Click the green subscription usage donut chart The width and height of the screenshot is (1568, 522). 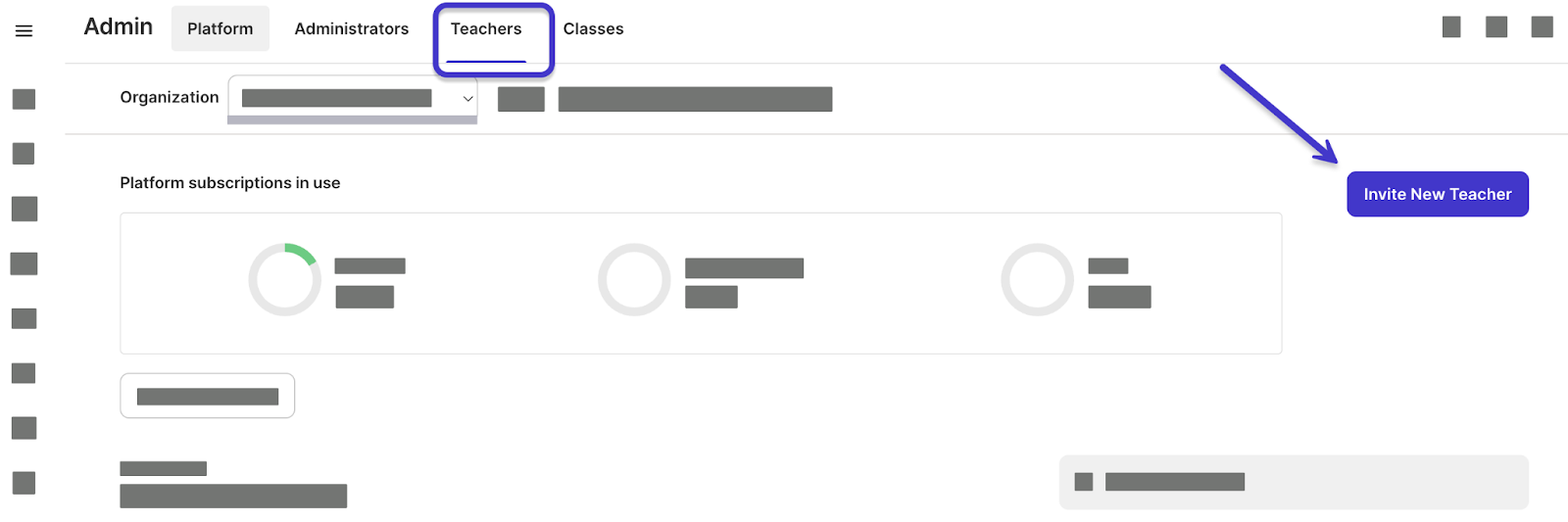[284, 279]
